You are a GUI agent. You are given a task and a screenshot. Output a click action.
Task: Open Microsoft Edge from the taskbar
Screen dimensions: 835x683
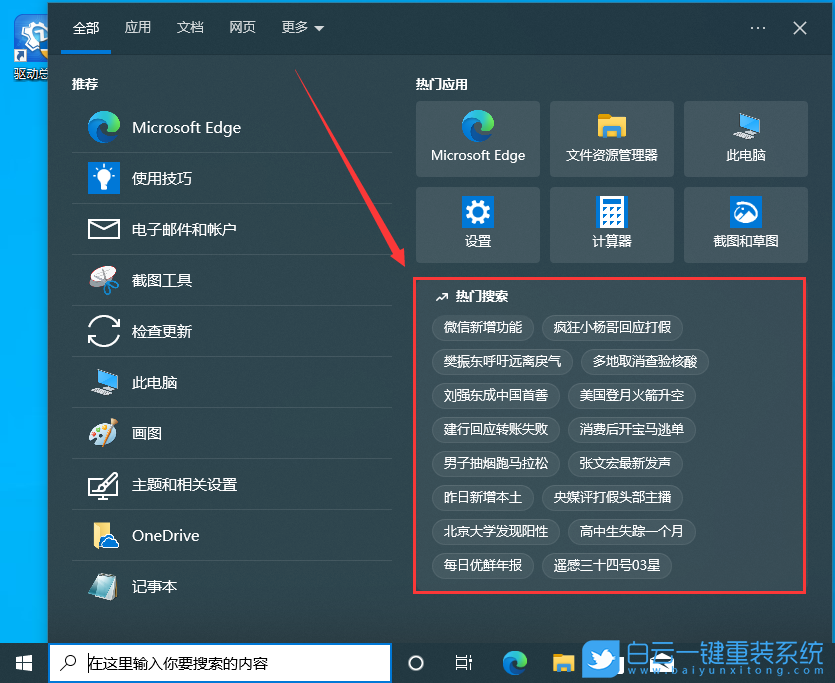[514, 662]
